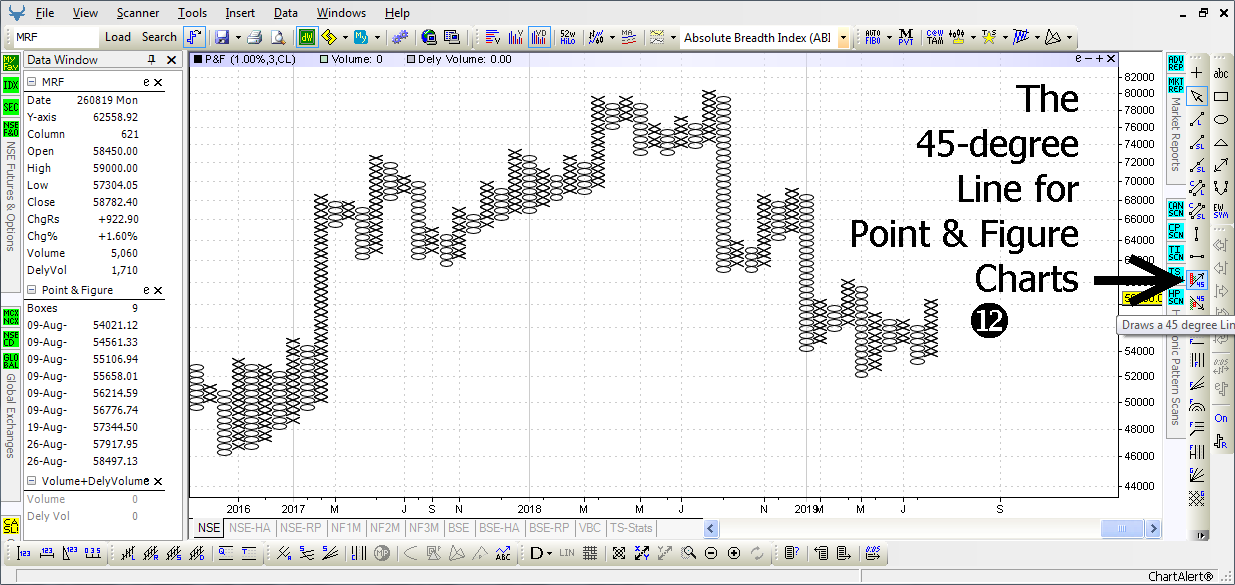Open the My Fav favorites icon
Viewport: 1235px width, 585px height.
(11, 63)
